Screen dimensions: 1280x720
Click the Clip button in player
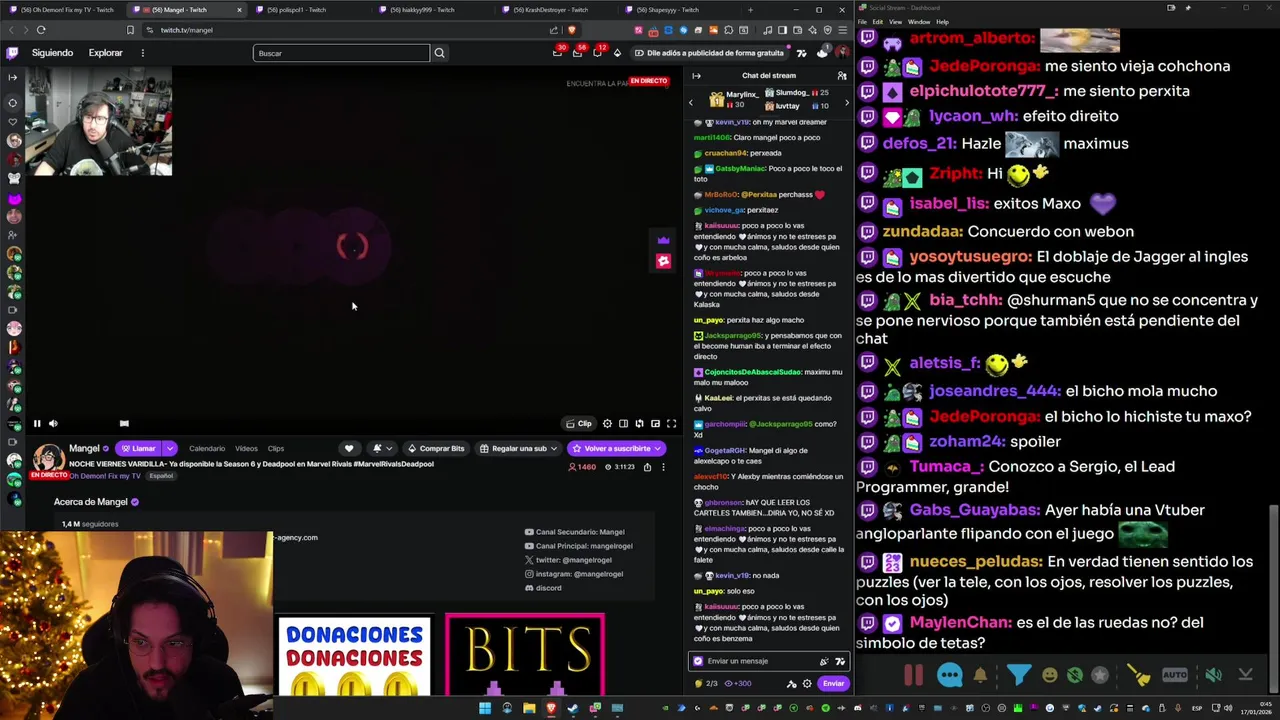(x=579, y=424)
